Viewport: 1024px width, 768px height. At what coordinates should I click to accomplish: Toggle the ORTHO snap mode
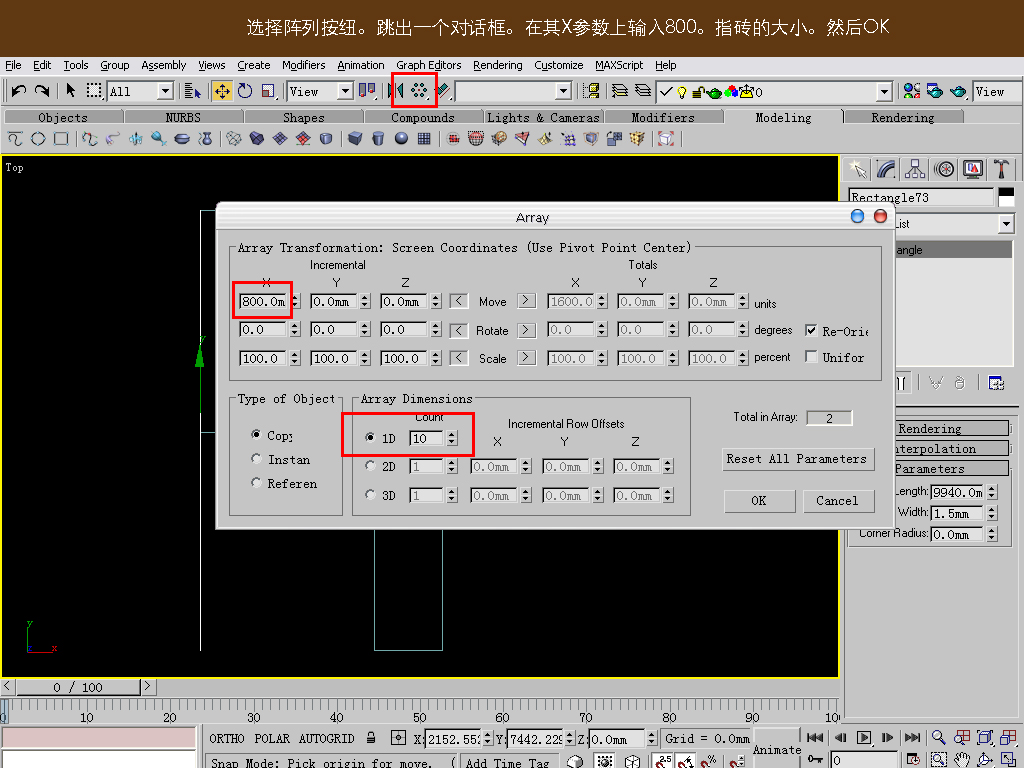[227, 739]
